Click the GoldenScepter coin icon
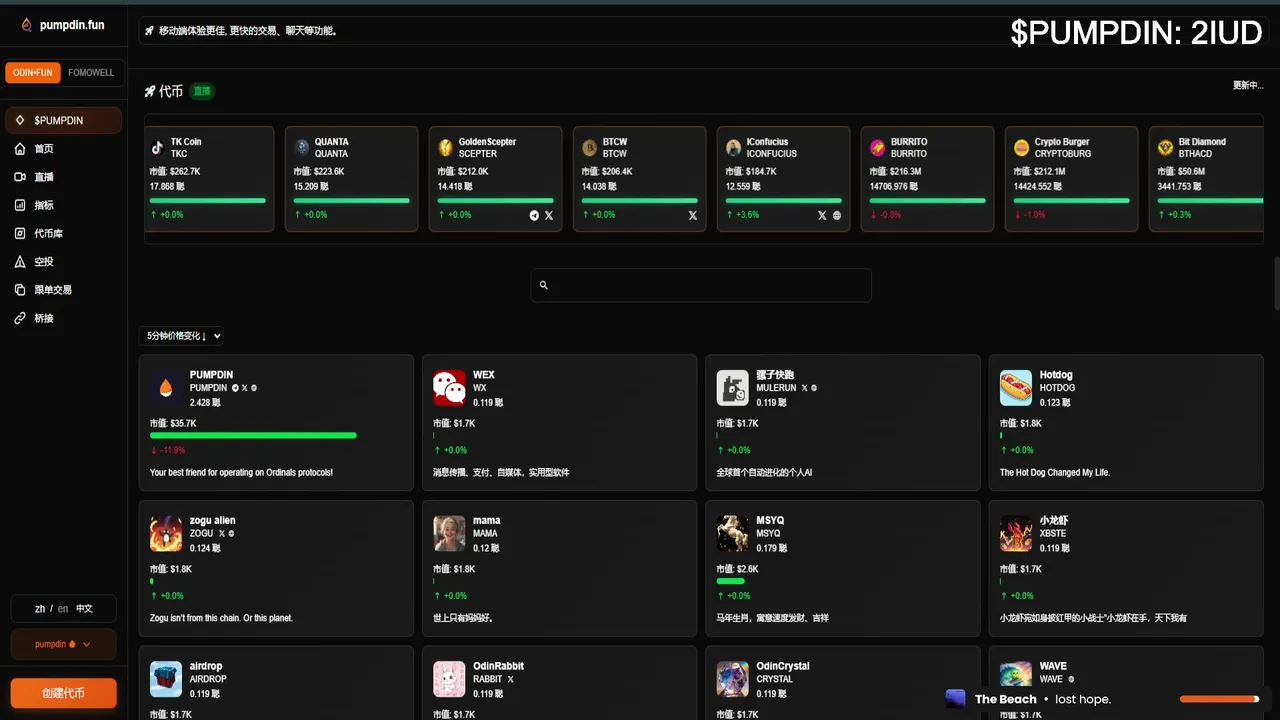The image size is (1280, 720). pos(446,147)
